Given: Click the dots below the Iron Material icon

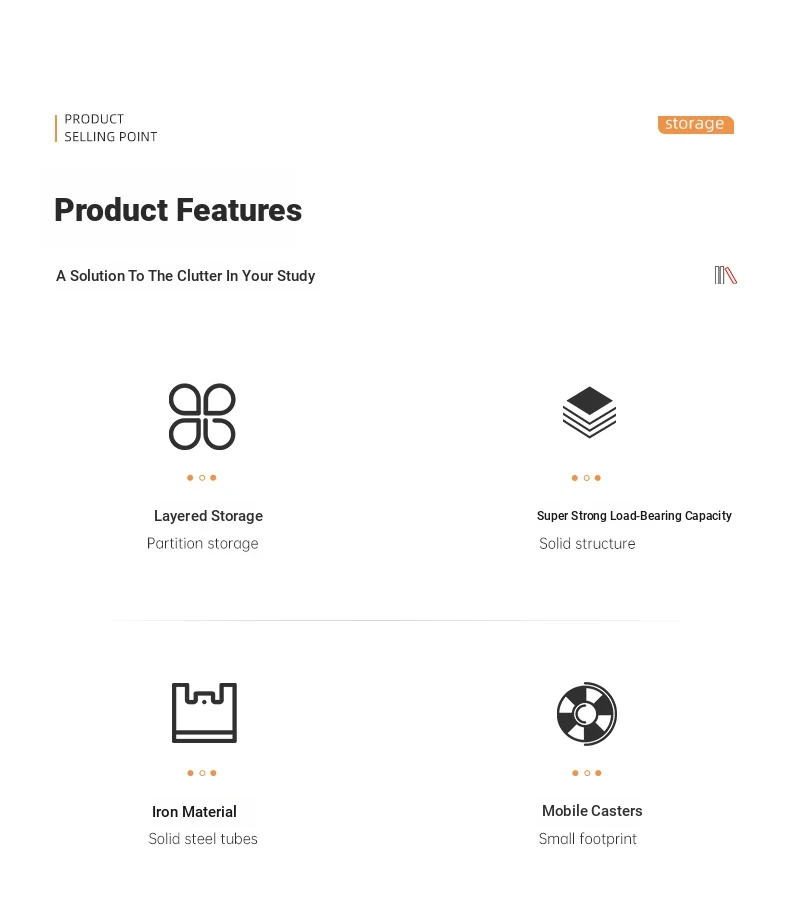Looking at the screenshot, I should click(x=202, y=773).
